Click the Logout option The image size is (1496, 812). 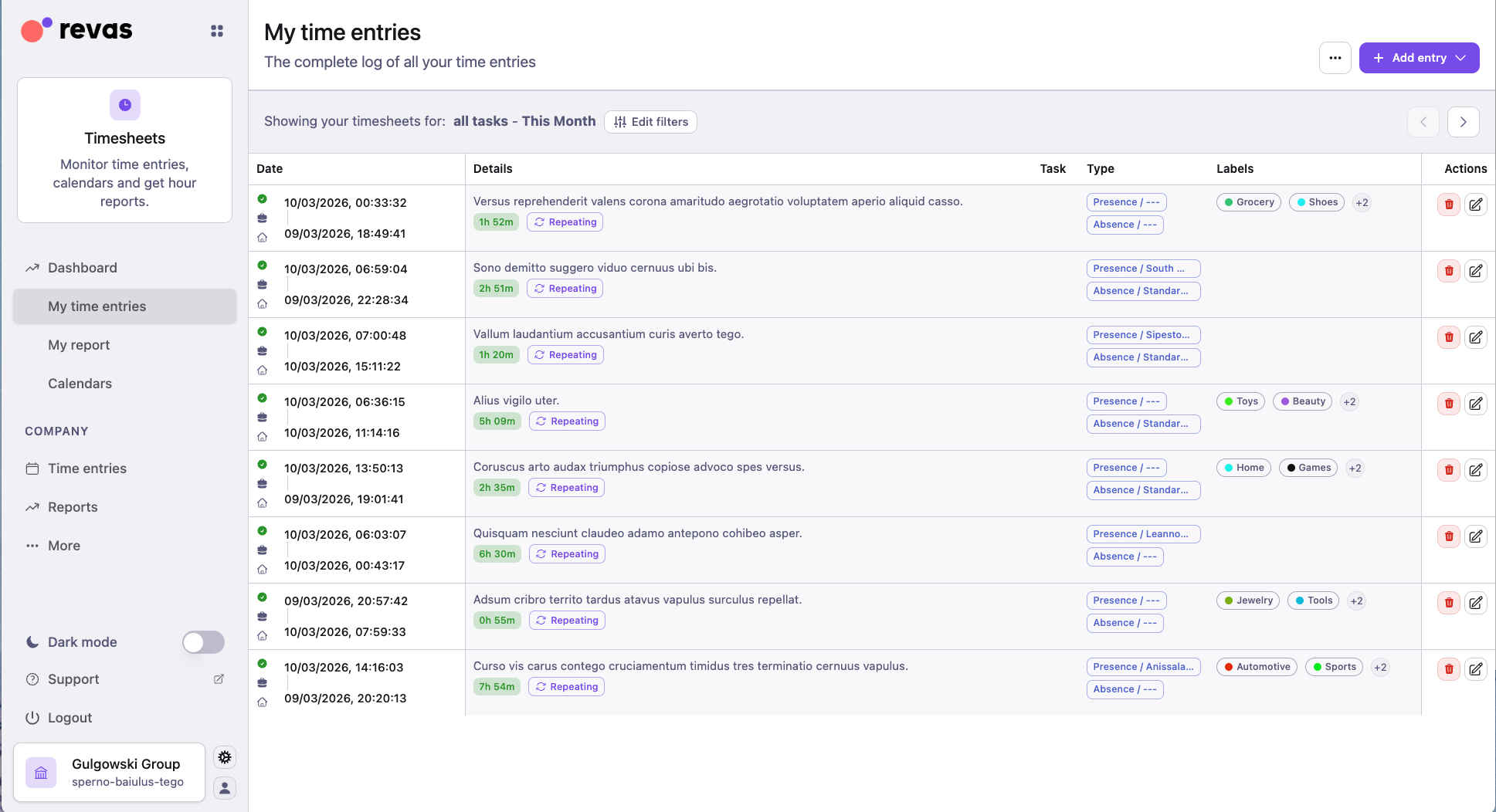(70, 718)
